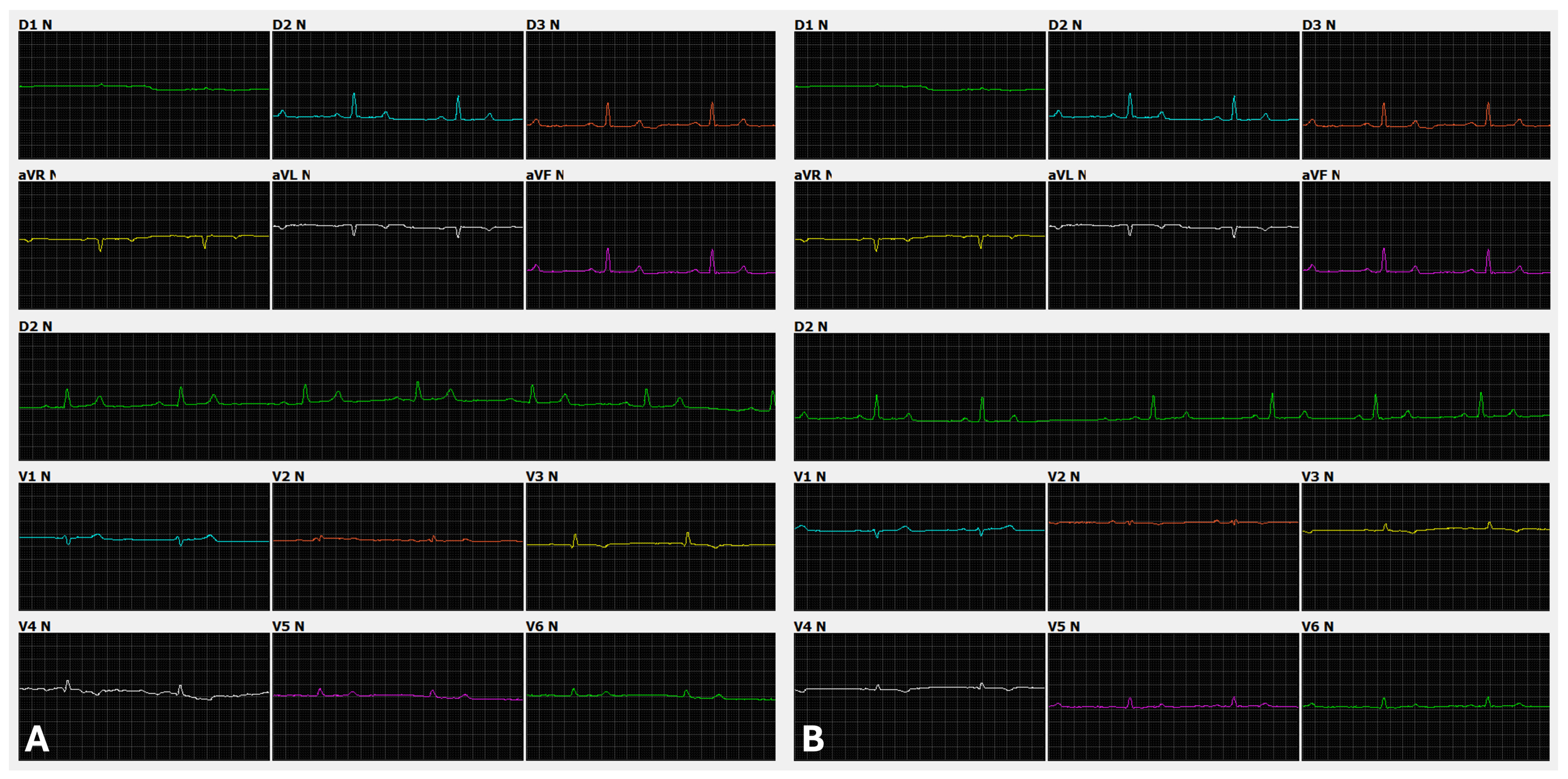Click the "D1 N" label in panel B
The width and height of the screenshot is (1568, 779).
[x=811, y=25]
